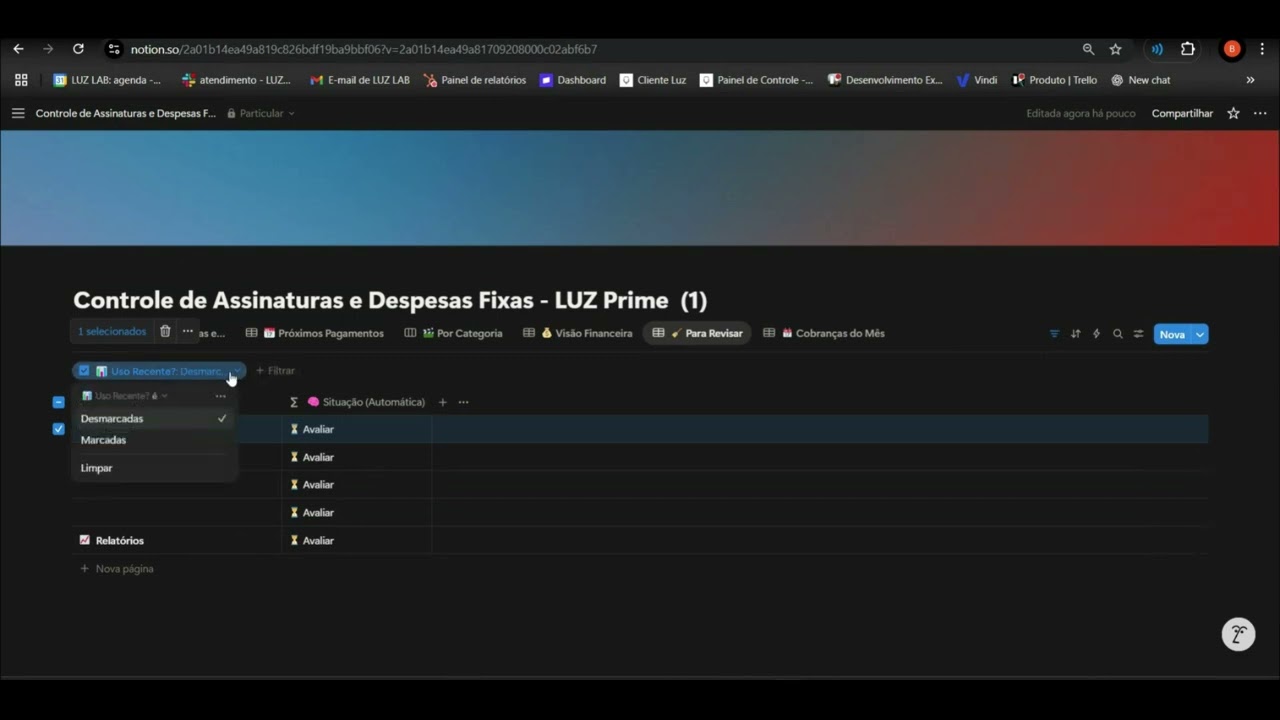Open the Produto | Trello bookmark
The width and height of the screenshot is (1280, 720).
pos(1054,80)
